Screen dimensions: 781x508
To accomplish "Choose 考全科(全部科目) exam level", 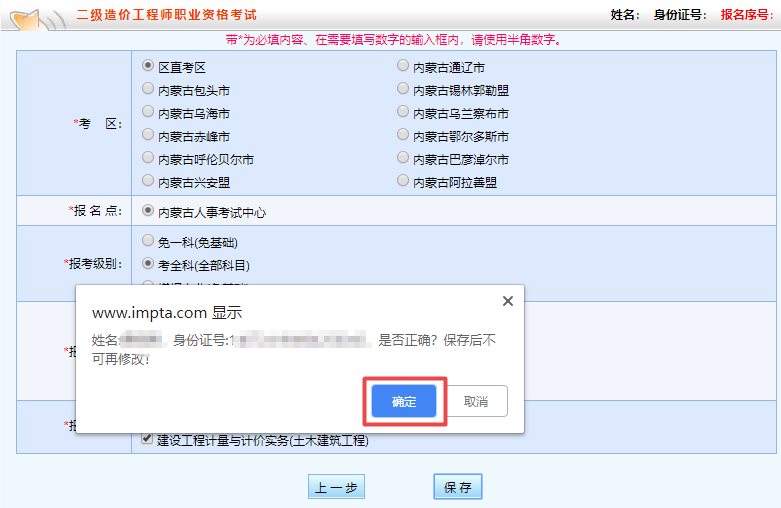I will (149, 264).
